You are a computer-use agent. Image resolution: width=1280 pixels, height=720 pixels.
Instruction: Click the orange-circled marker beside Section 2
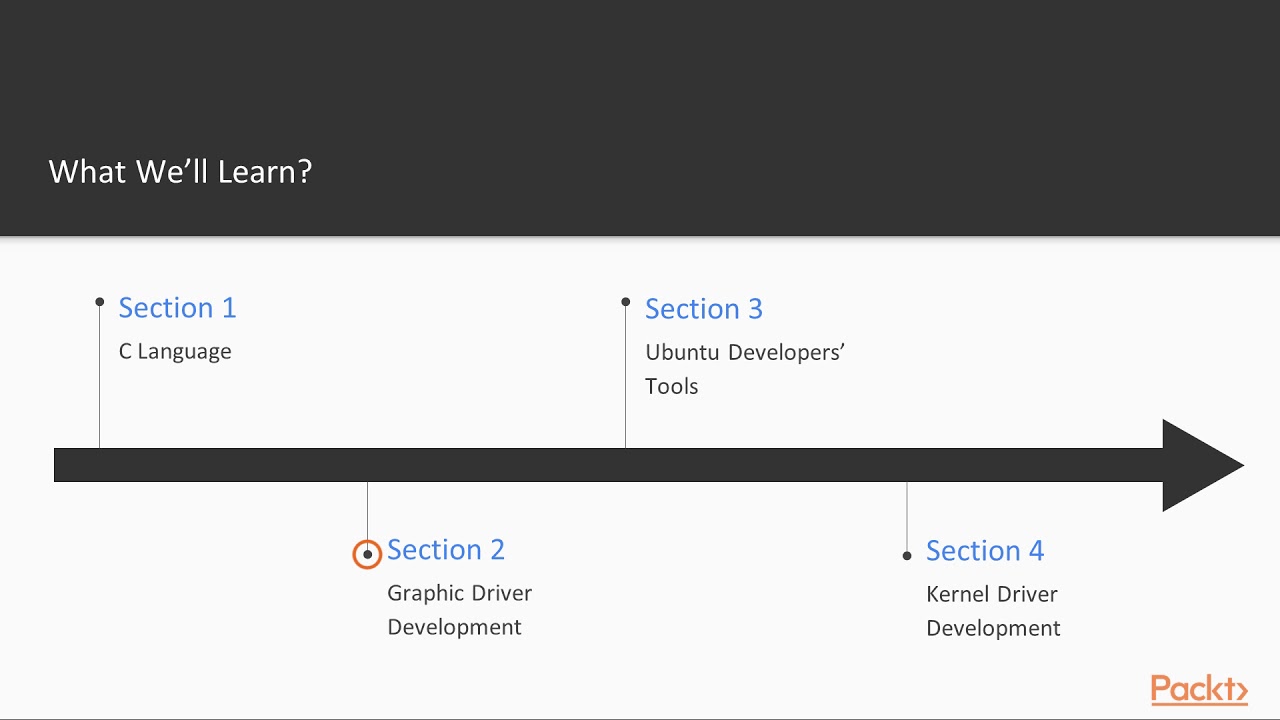pyautogui.click(x=367, y=554)
